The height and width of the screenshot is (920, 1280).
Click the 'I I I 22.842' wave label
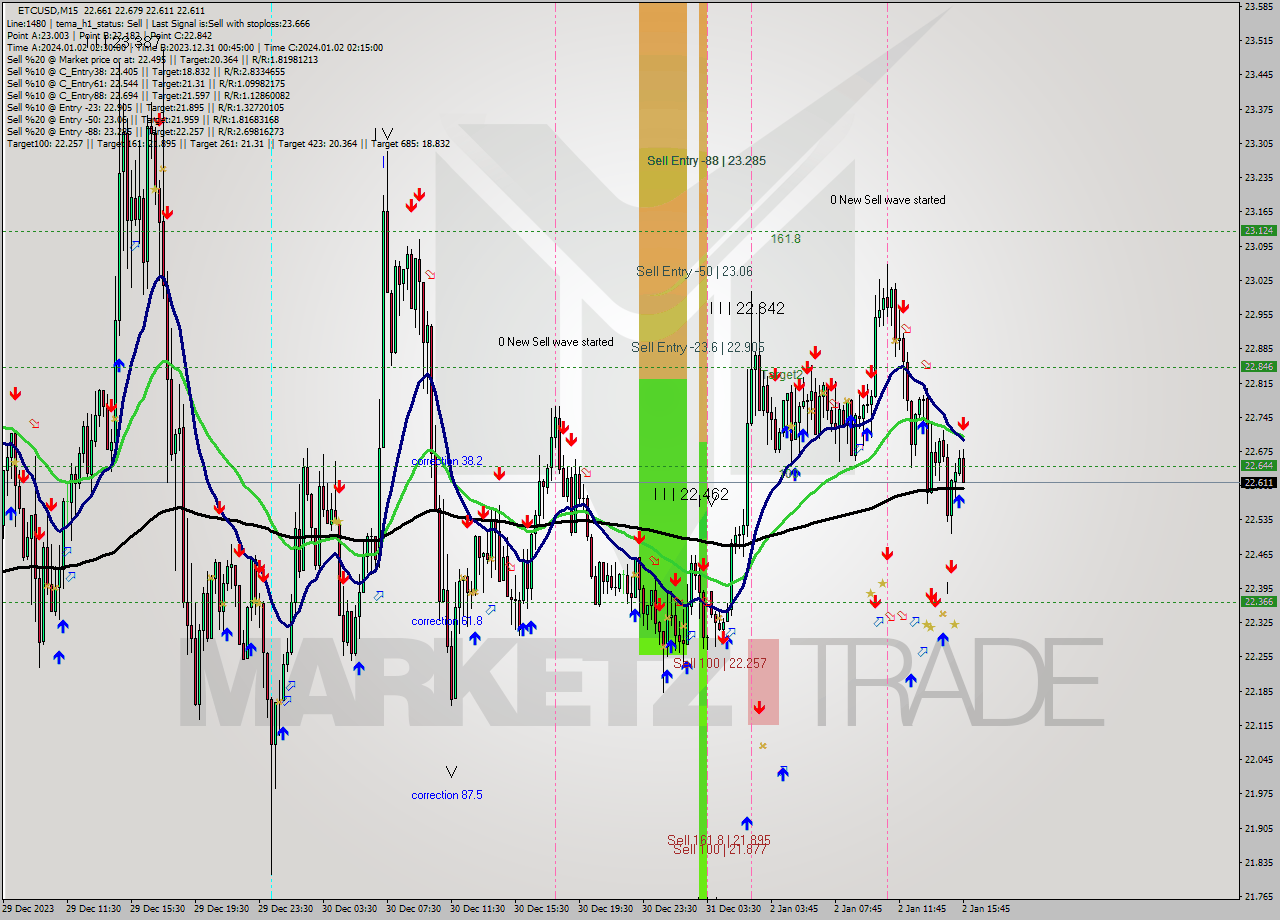pyautogui.click(x=746, y=309)
